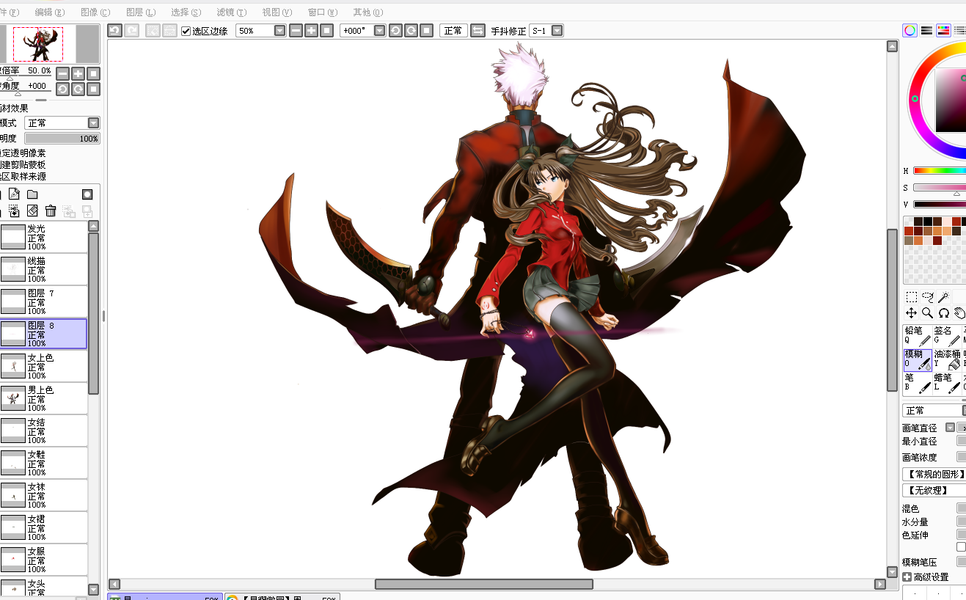This screenshot has width=966, height=600.
Task: Select the 线描 layer
Action: click(44, 269)
